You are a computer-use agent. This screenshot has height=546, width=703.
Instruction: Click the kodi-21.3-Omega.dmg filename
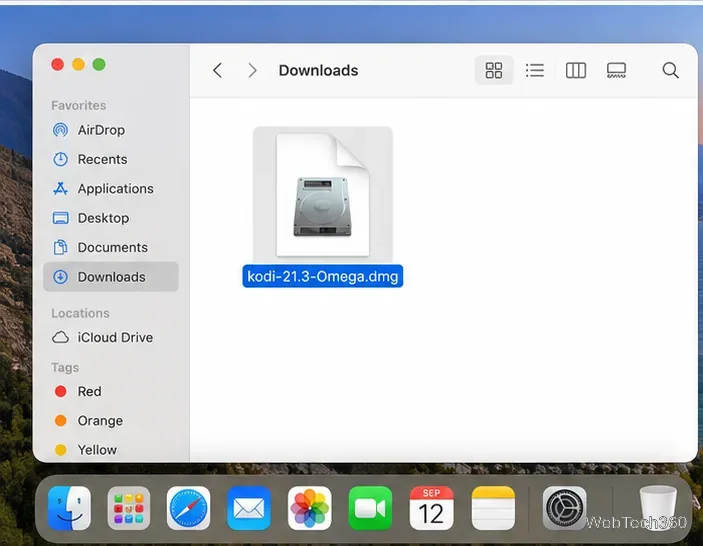tap(323, 276)
